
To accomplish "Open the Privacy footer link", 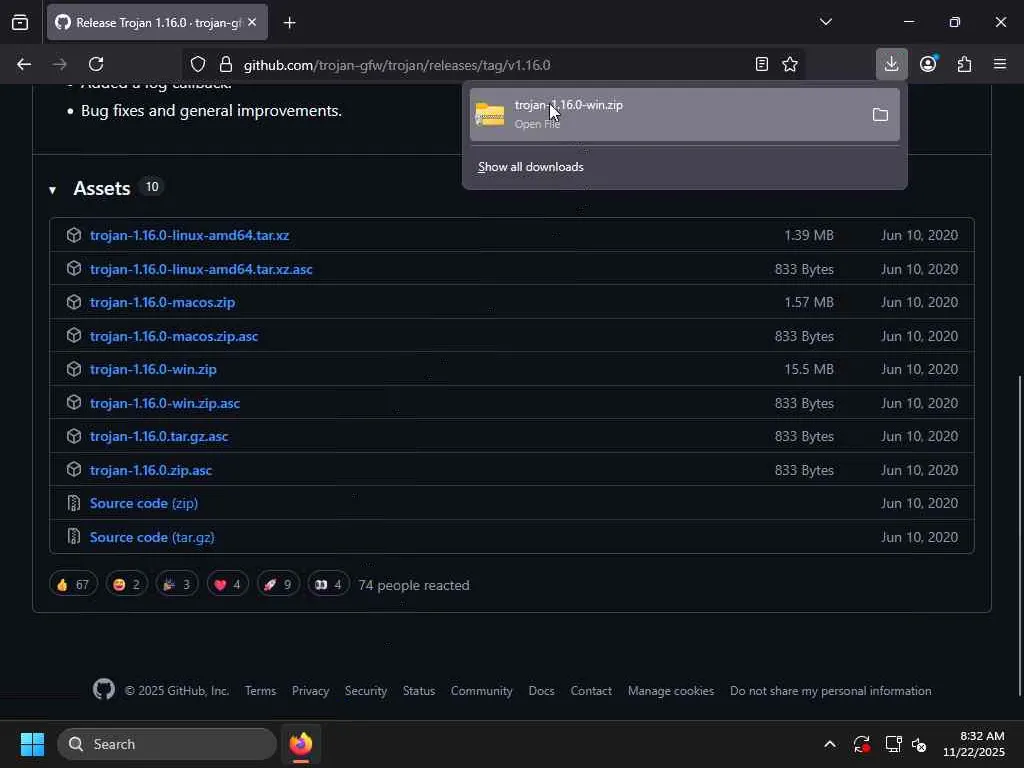I will [310, 691].
